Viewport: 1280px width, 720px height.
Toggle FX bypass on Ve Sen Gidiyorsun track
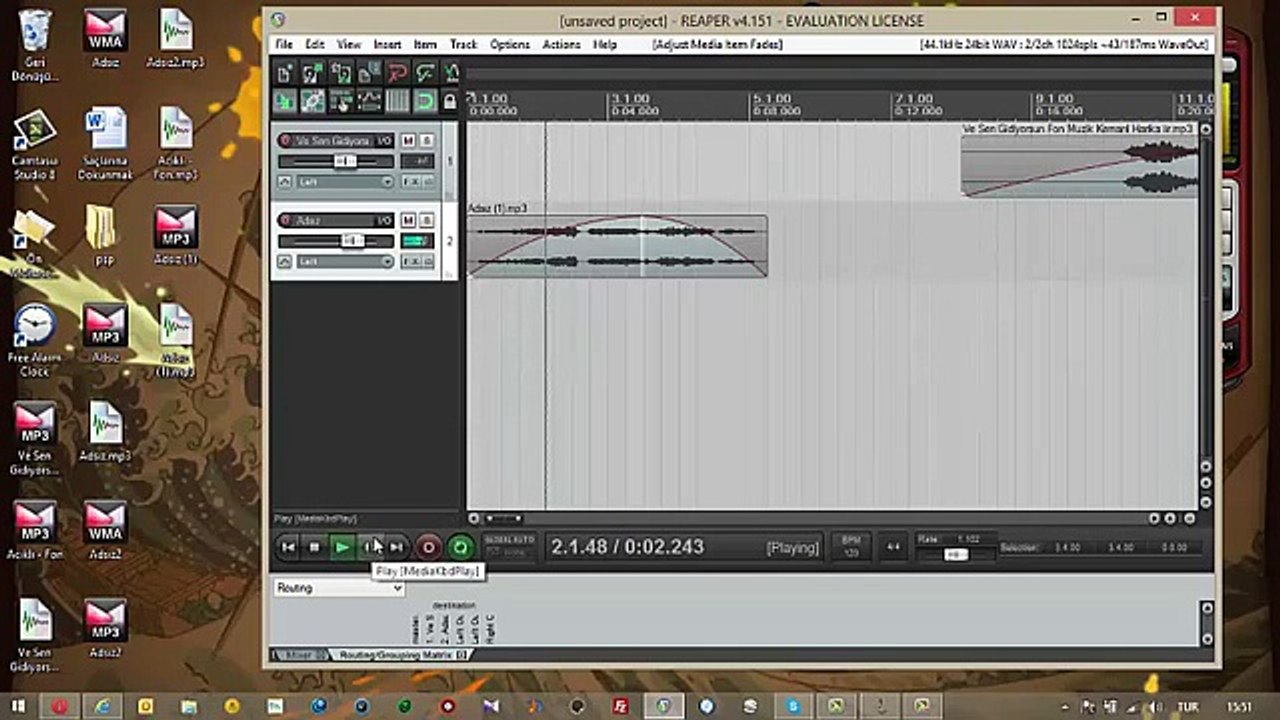click(x=428, y=182)
